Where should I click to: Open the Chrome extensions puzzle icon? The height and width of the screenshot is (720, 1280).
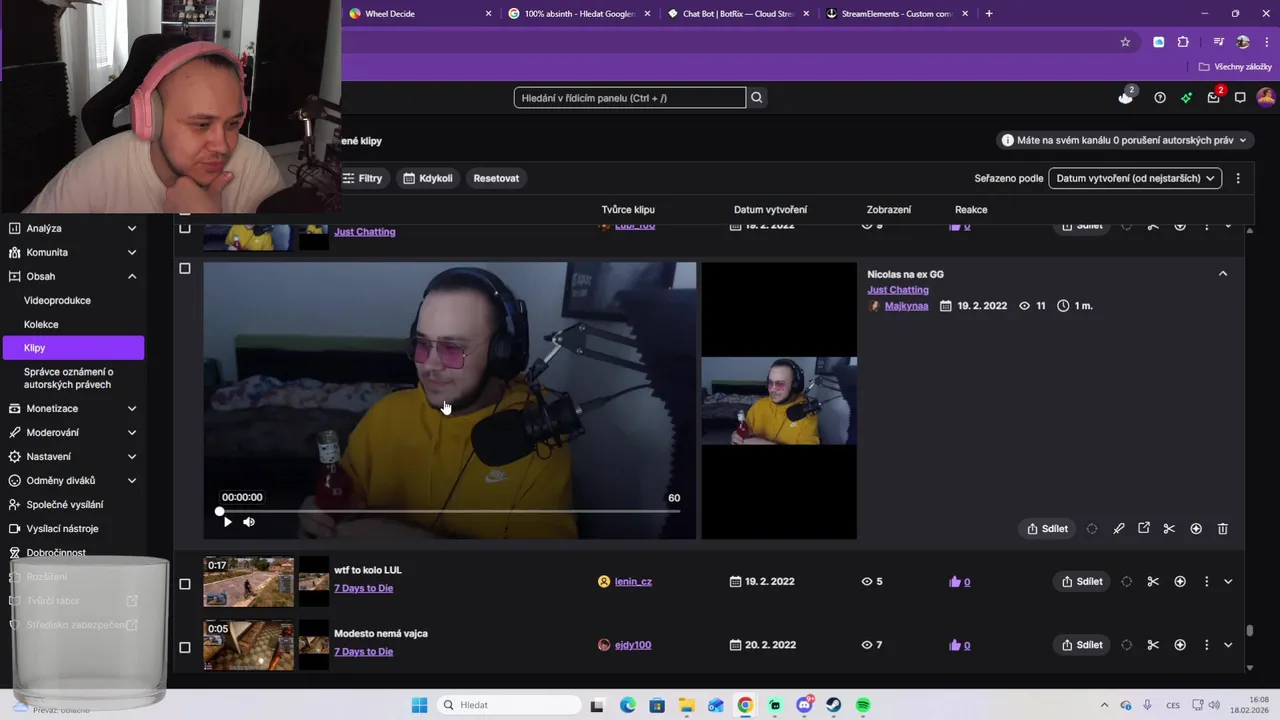pyautogui.click(x=1183, y=42)
